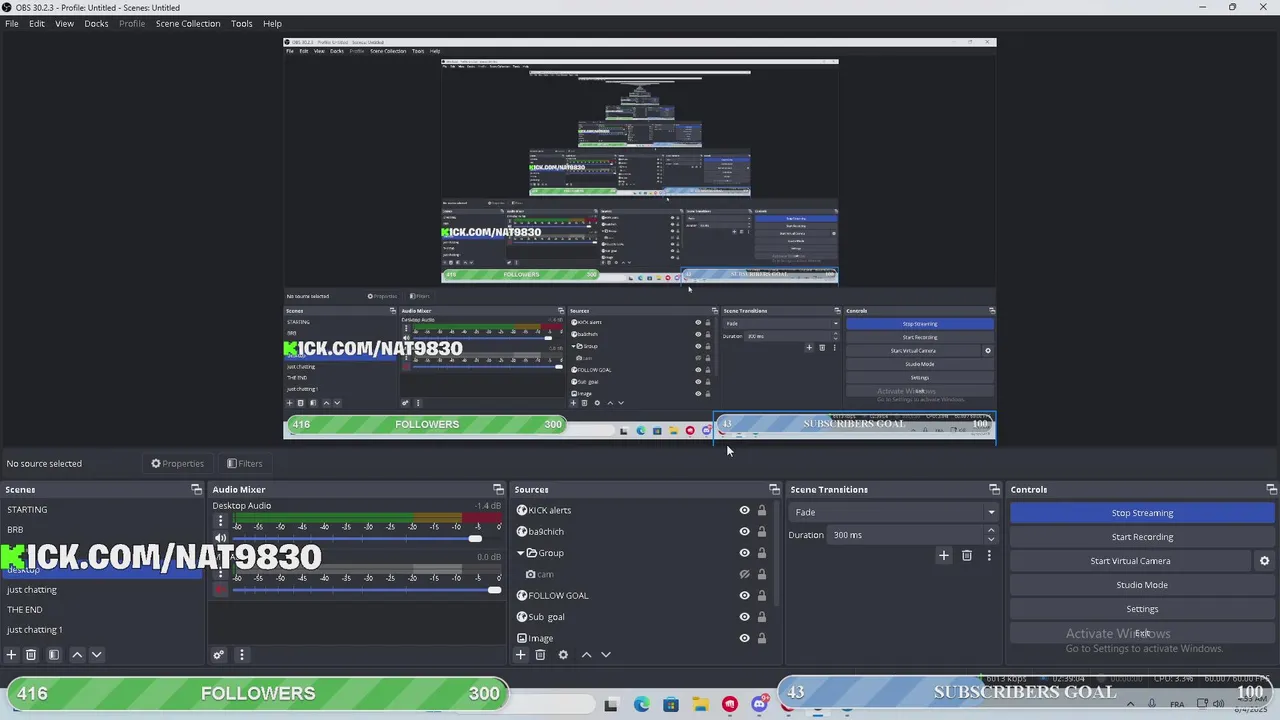The width and height of the screenshot is (1280, 720).
Task: Hide the FOLLOW GOAL source
Action: (x=744, y=596)
